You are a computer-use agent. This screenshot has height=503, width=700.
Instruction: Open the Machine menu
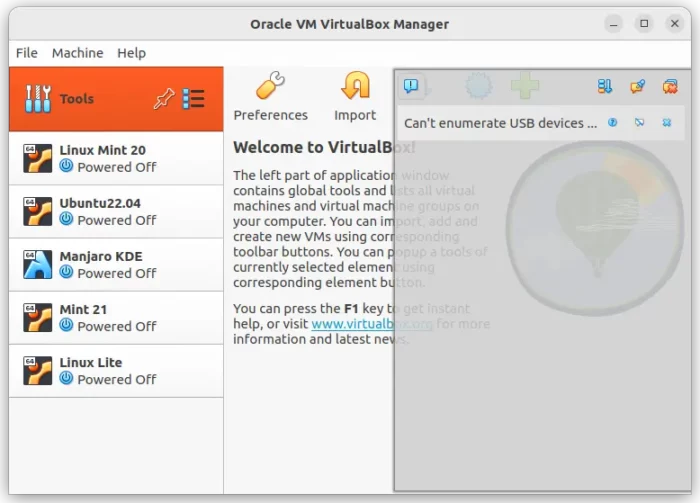[x=78, y=53]
